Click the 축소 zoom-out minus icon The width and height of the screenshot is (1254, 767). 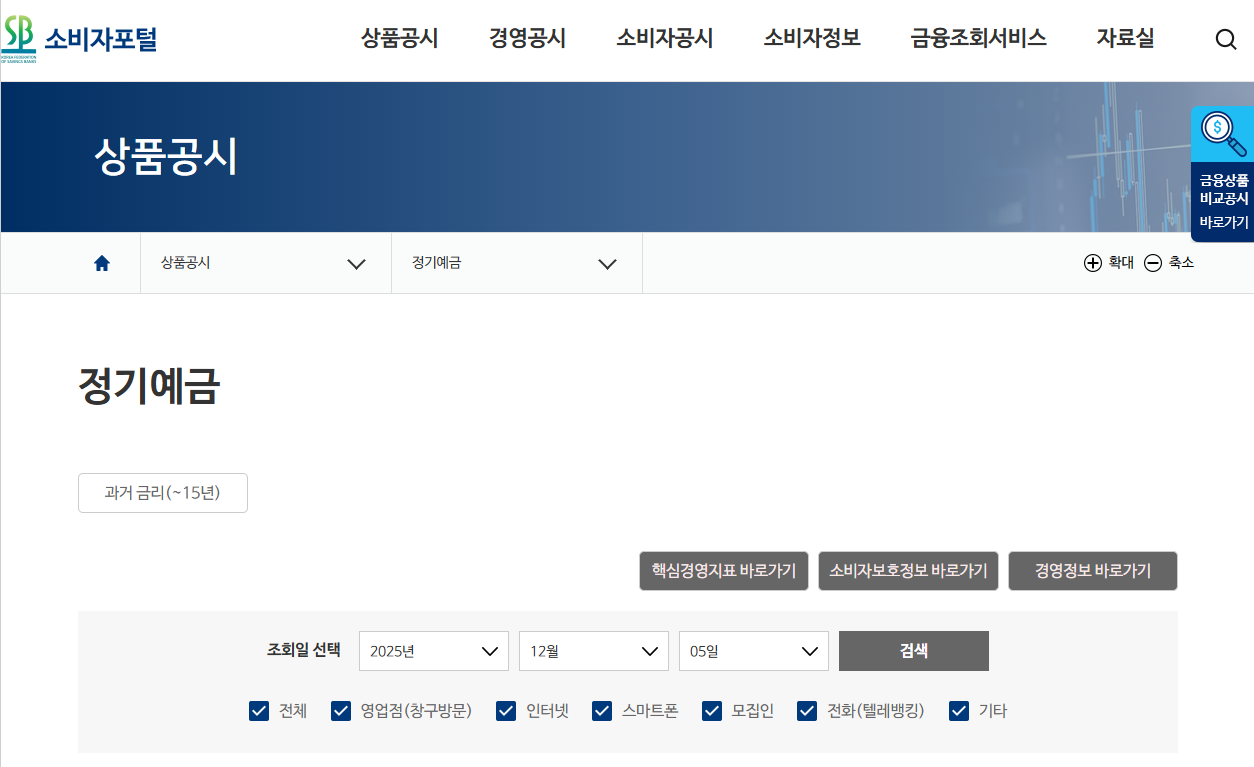pos(1155,263)
